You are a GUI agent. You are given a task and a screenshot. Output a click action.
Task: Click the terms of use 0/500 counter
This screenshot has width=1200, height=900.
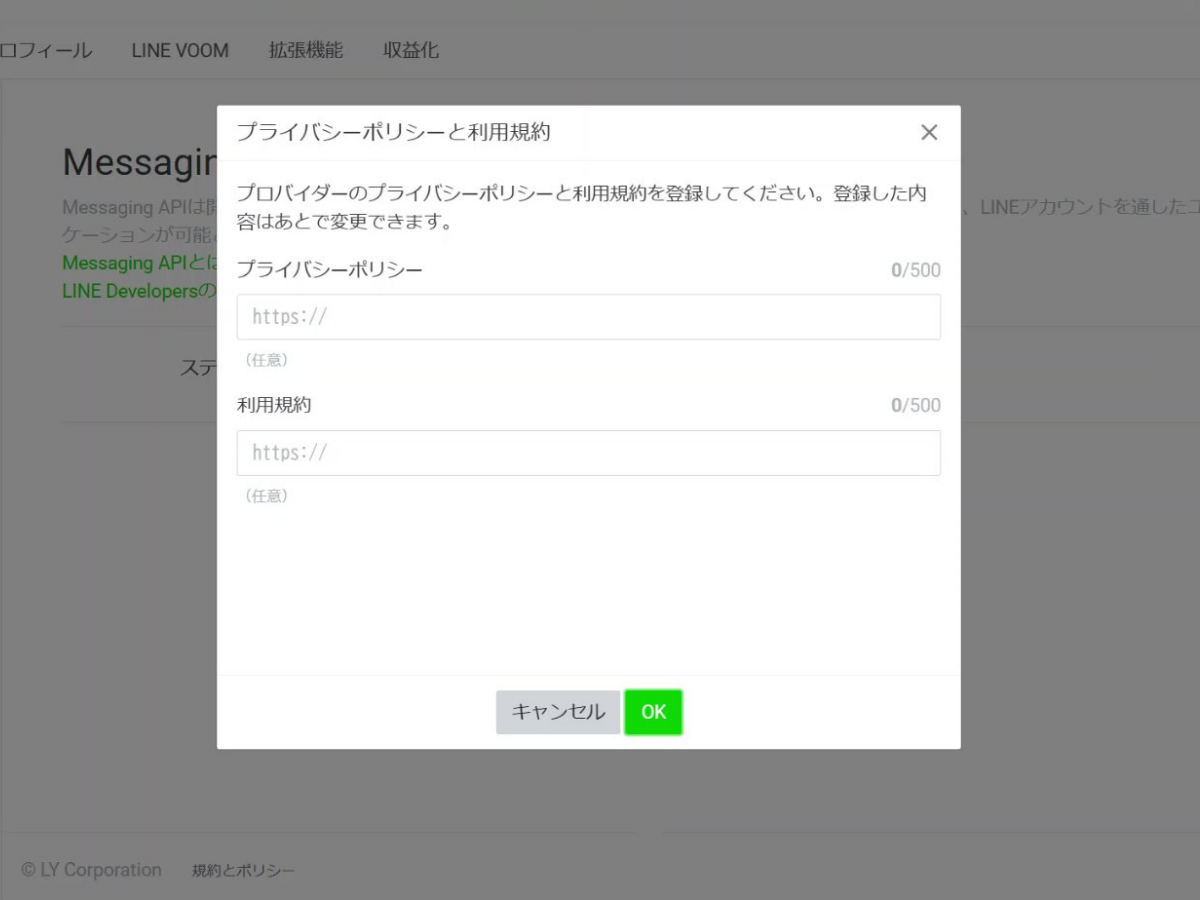coord(915,406)
